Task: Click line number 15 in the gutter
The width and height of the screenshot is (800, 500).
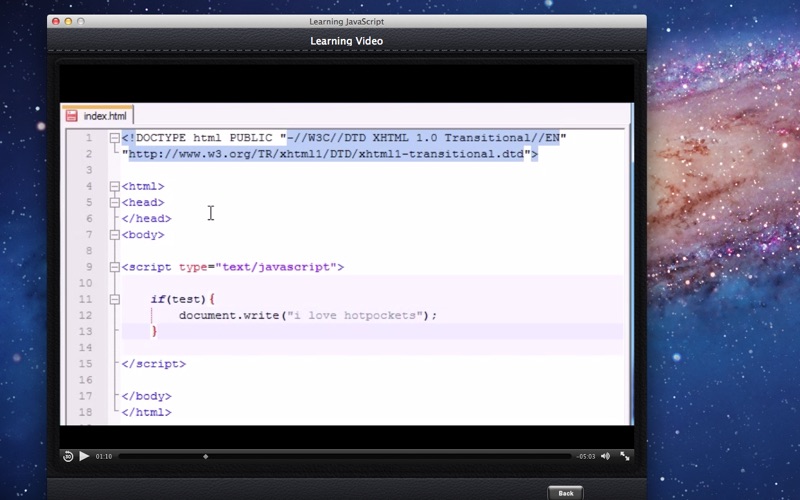Action: coord(88,364)
